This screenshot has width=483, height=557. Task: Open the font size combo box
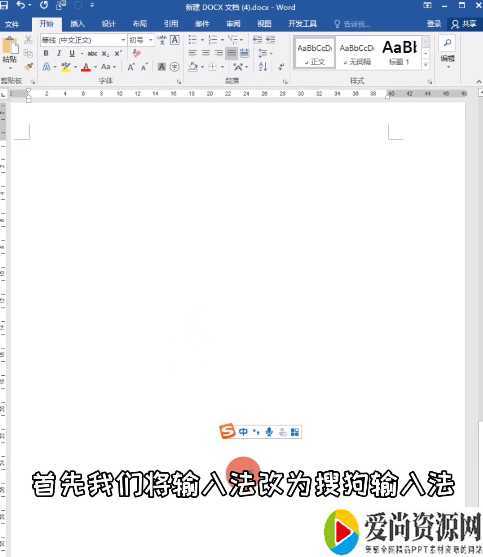point(141,40)
